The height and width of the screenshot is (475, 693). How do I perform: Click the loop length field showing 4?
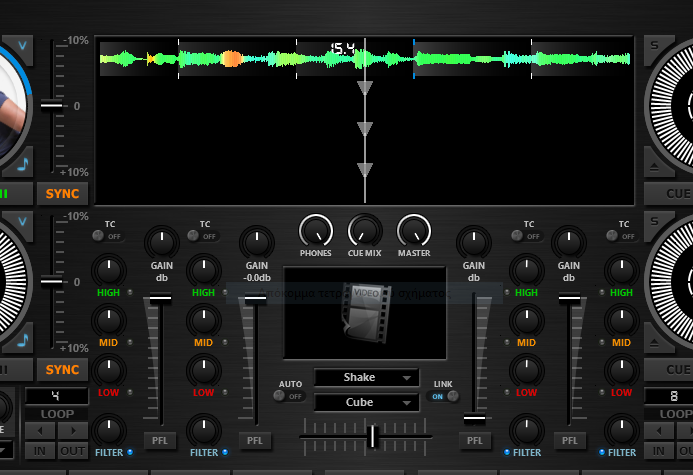pos(57,396)
